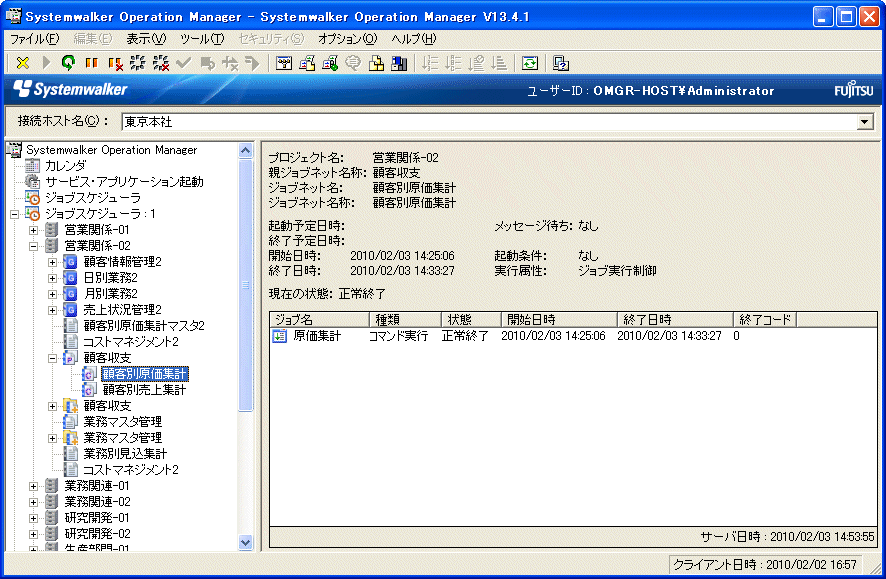Screen dimensions: 886x579
Task: Click the pause icon with red X
Action: pos(115,63)
